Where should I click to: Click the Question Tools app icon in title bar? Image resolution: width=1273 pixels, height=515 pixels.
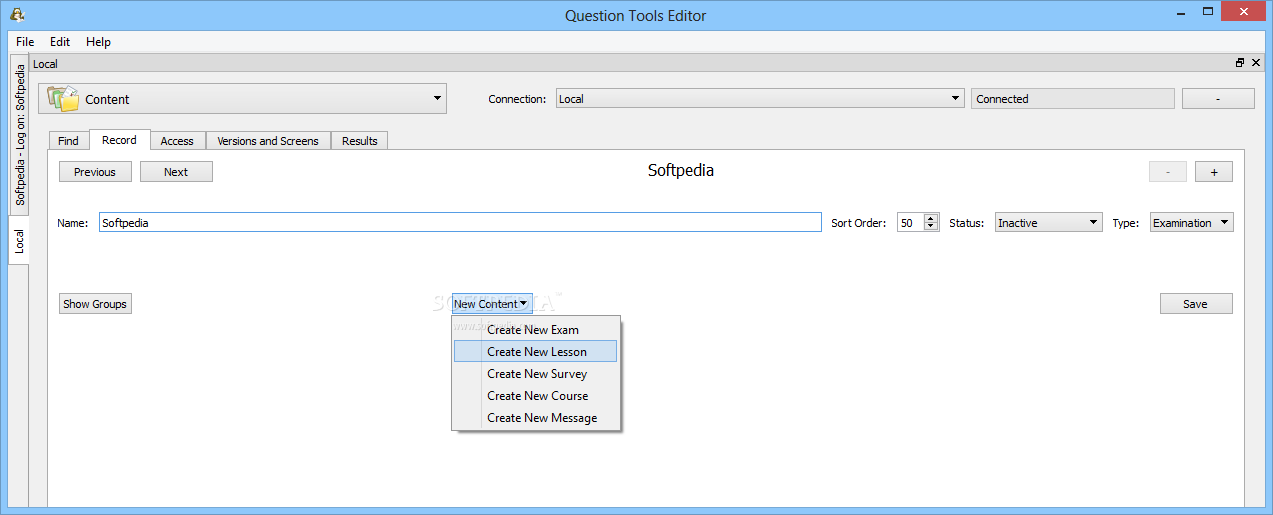16,14
